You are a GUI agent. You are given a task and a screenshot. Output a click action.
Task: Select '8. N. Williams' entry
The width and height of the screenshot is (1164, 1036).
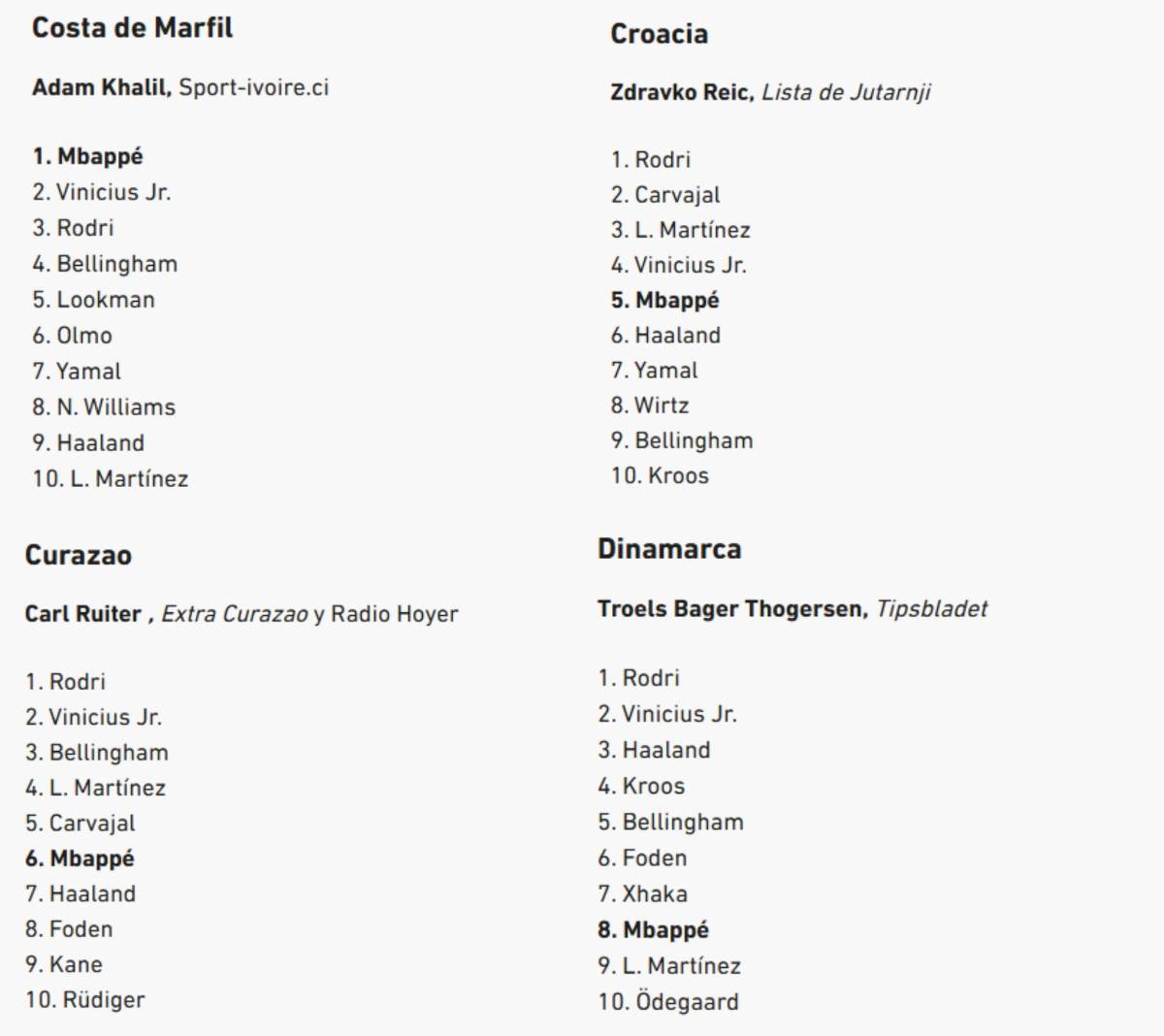point(104,407)
